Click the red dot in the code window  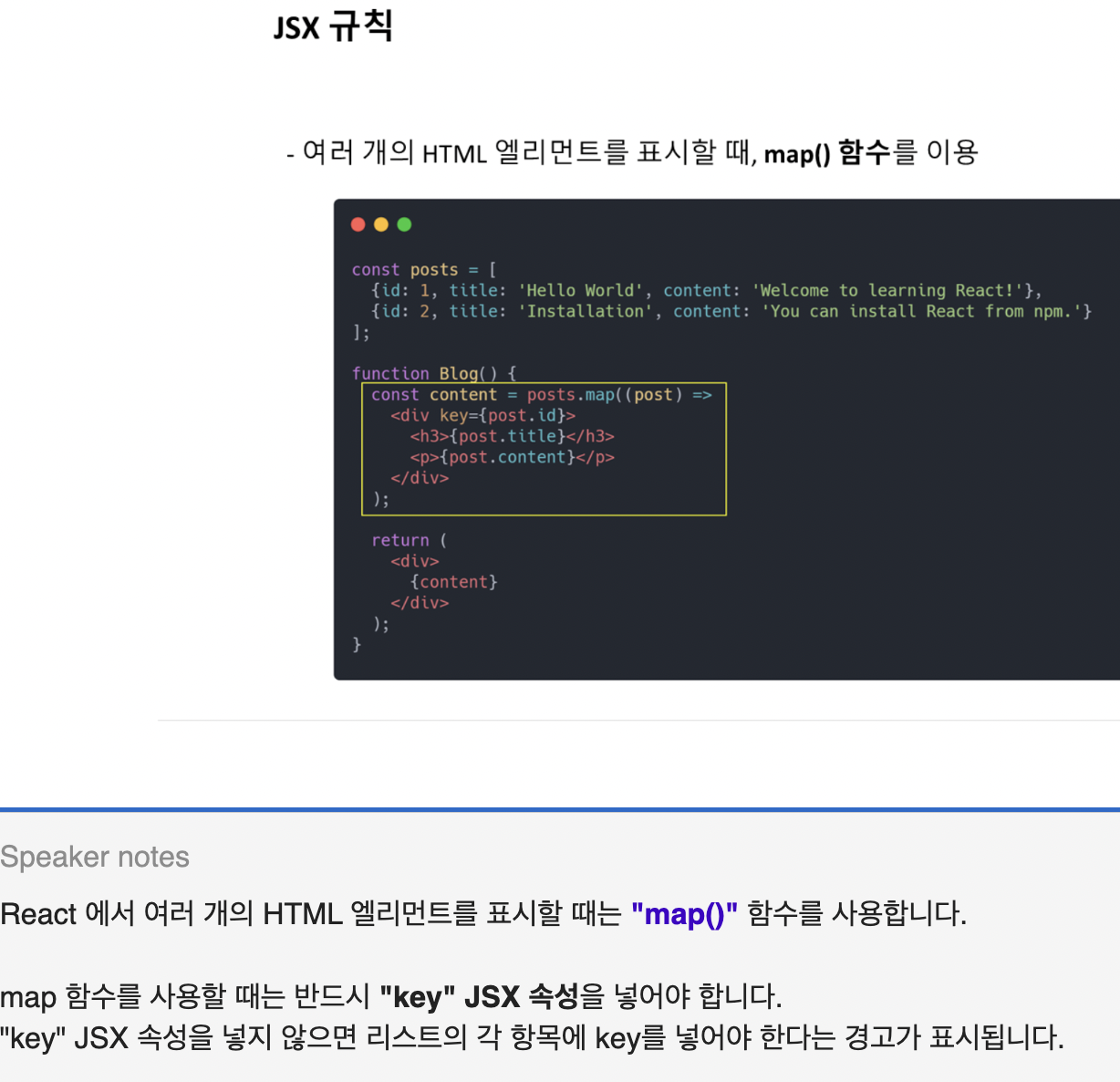coord(358,224)
